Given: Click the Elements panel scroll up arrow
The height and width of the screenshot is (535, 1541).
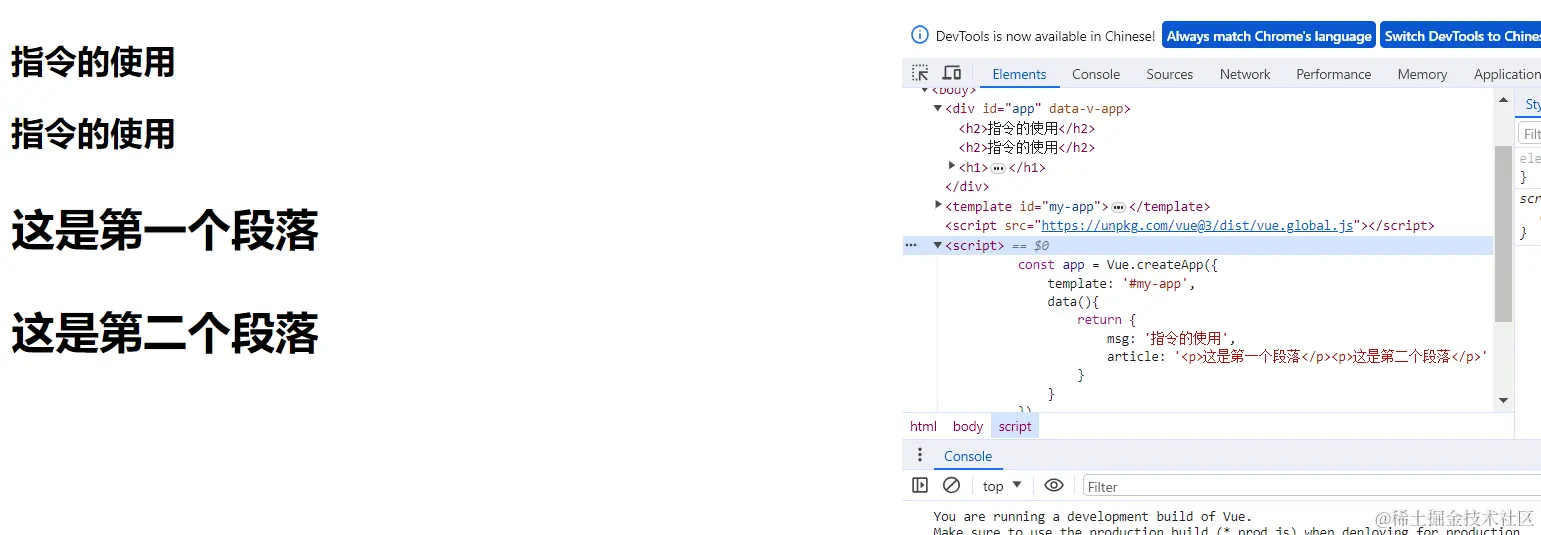Looking at the screenshot, I should tap(1503, 100).
